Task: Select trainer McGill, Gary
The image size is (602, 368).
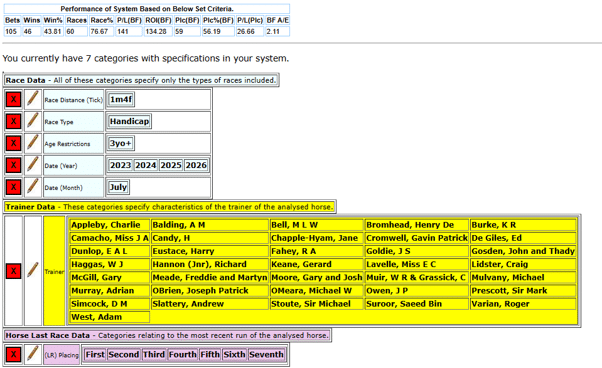Action: 109,277
